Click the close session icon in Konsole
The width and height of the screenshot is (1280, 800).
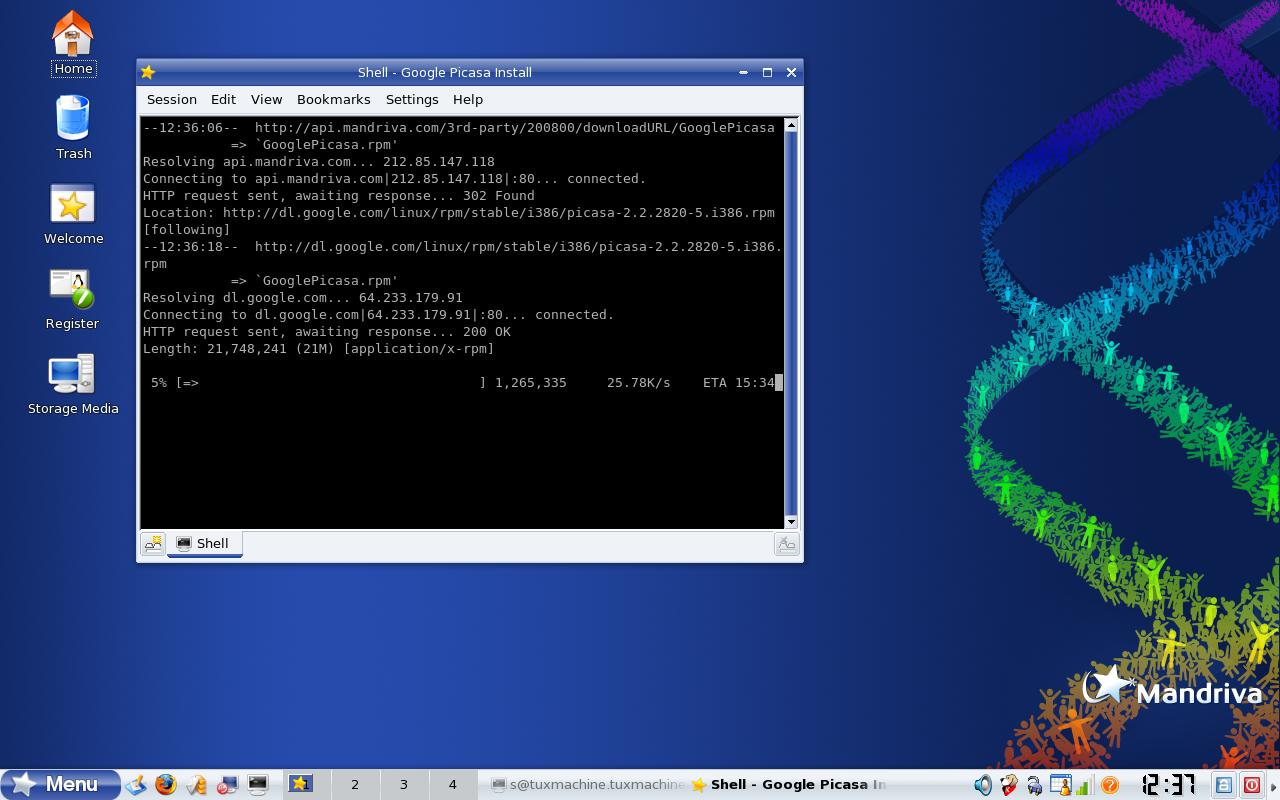(x=787, y=544)
